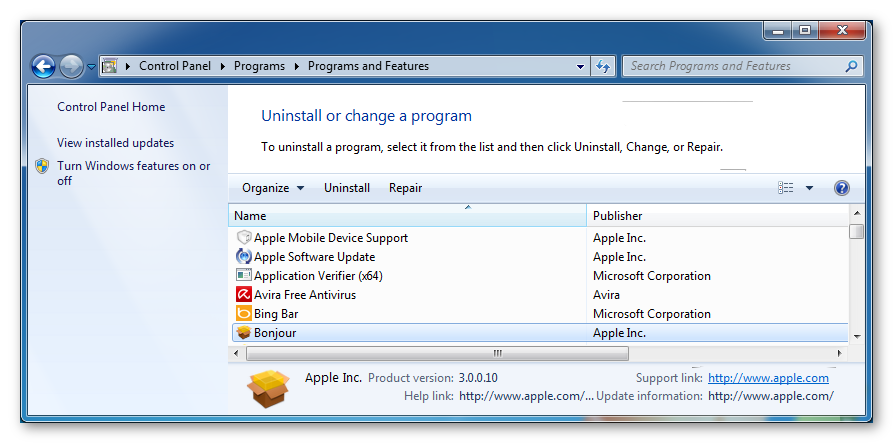
Task: Select Bing Bar entry
Action: pyautogui.click(x=540, y=314)
